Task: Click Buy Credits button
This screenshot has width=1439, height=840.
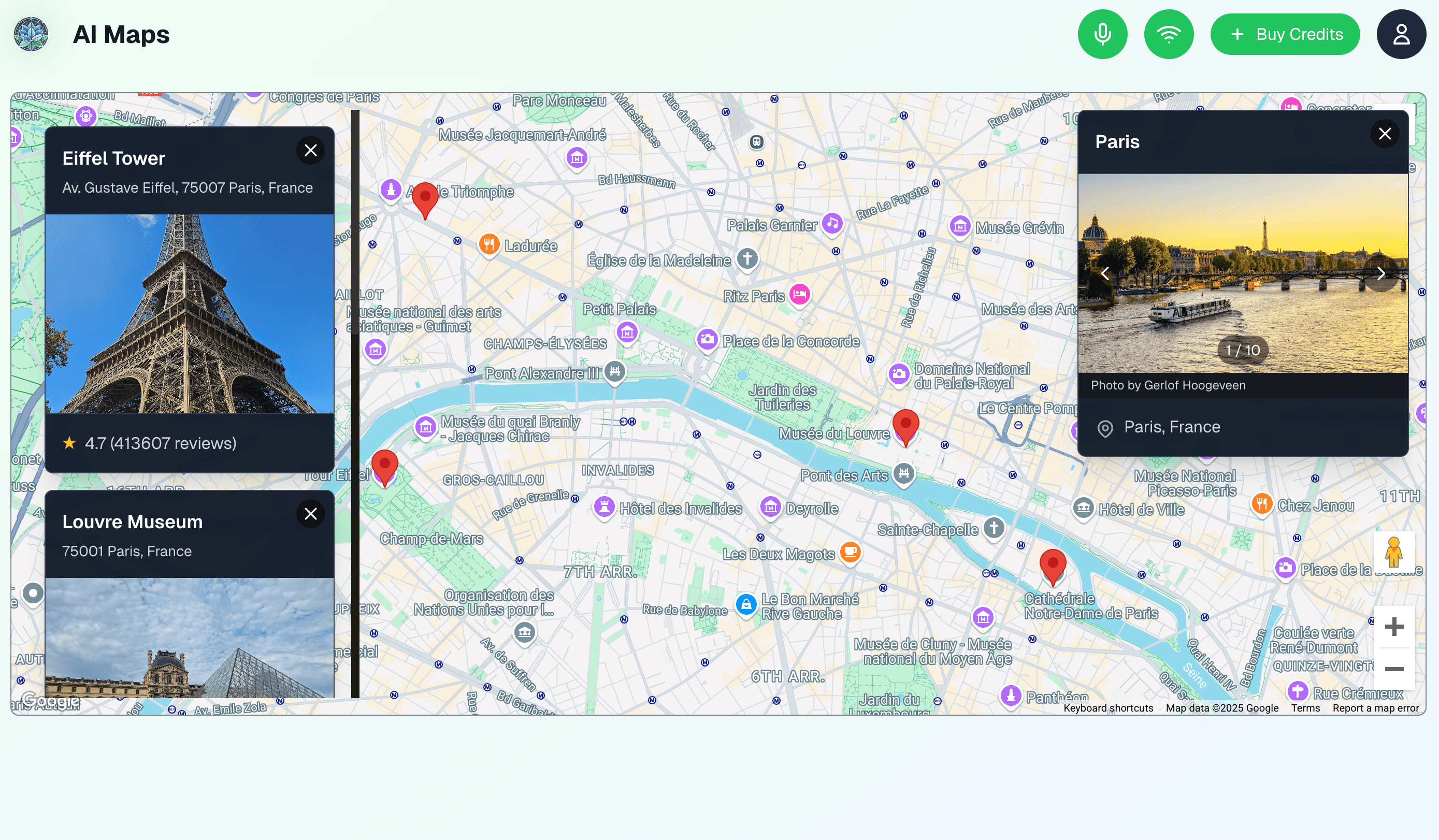Action: [1285, 34]
